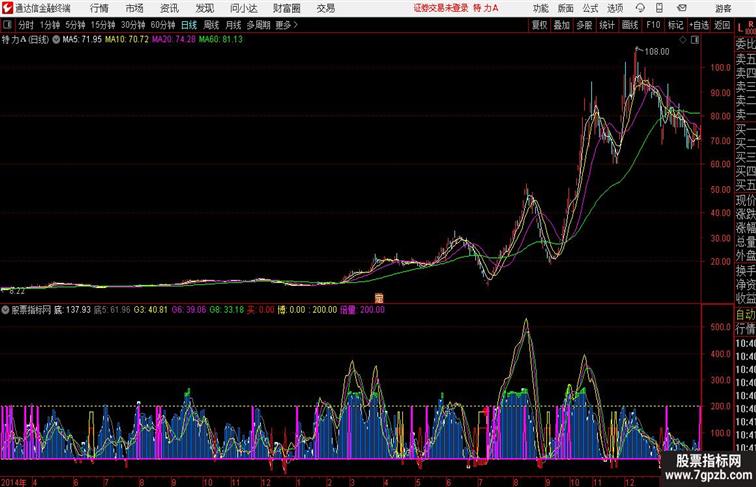Click the MA10: 70.72 value

[x=127, y=40]
